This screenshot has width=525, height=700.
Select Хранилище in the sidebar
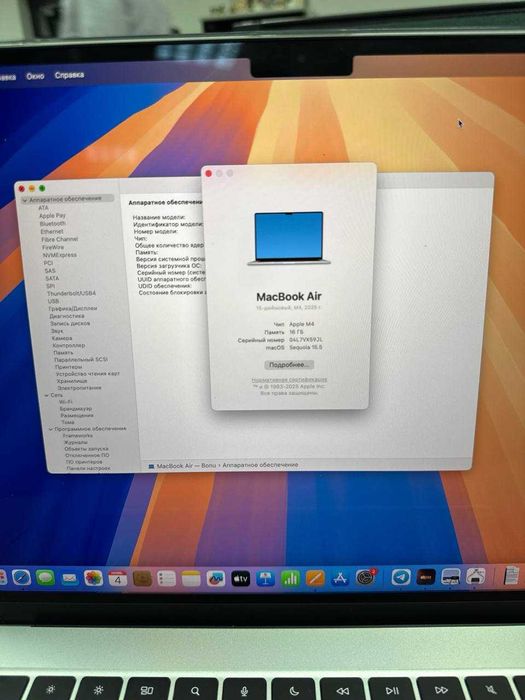pyautogui.click(x=71, y=381)
